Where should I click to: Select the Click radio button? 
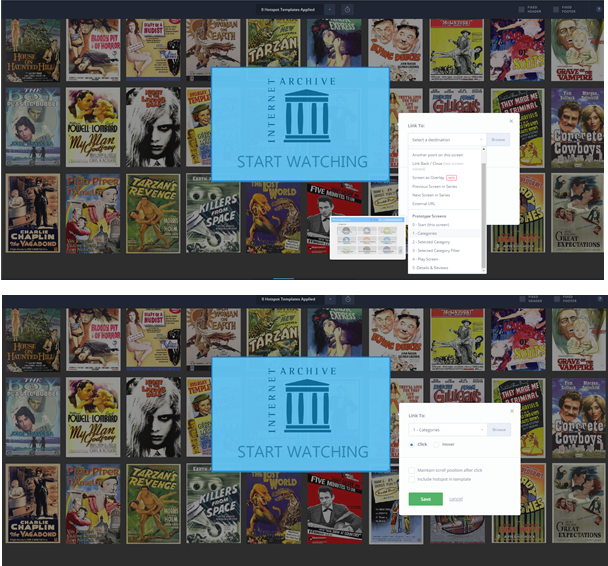[411, 445]
